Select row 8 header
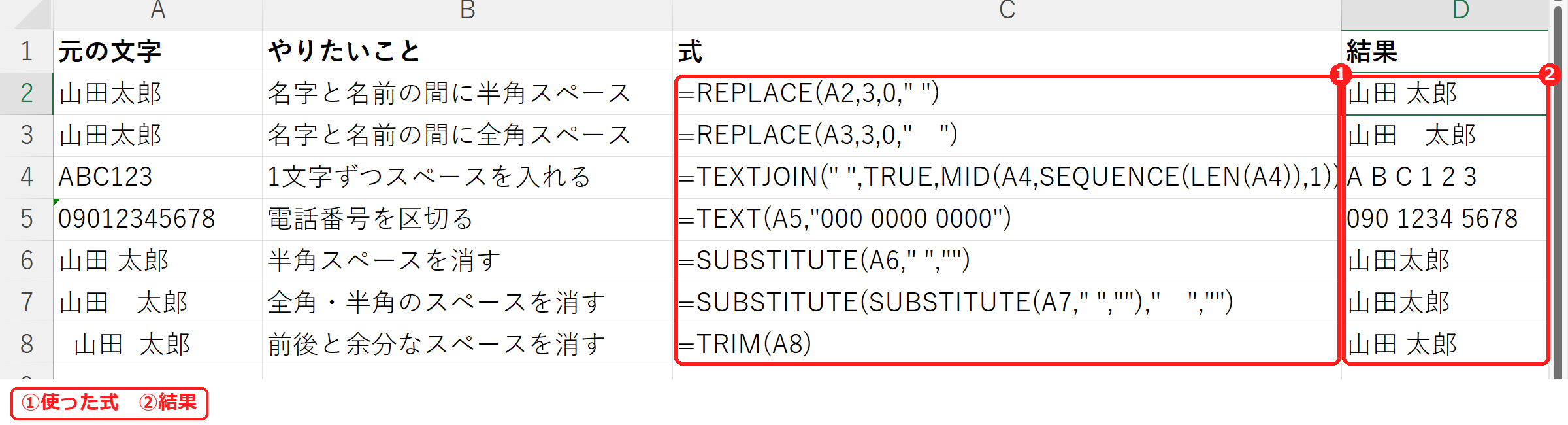1568x425 pixels. pos(26,345)
